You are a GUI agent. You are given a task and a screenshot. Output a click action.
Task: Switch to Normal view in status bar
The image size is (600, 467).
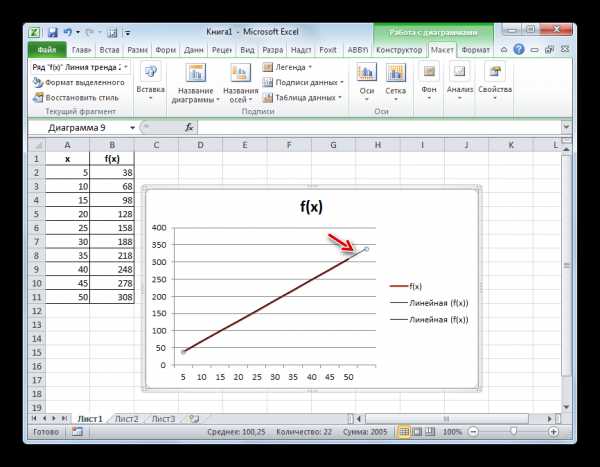[x=404, y=432]
